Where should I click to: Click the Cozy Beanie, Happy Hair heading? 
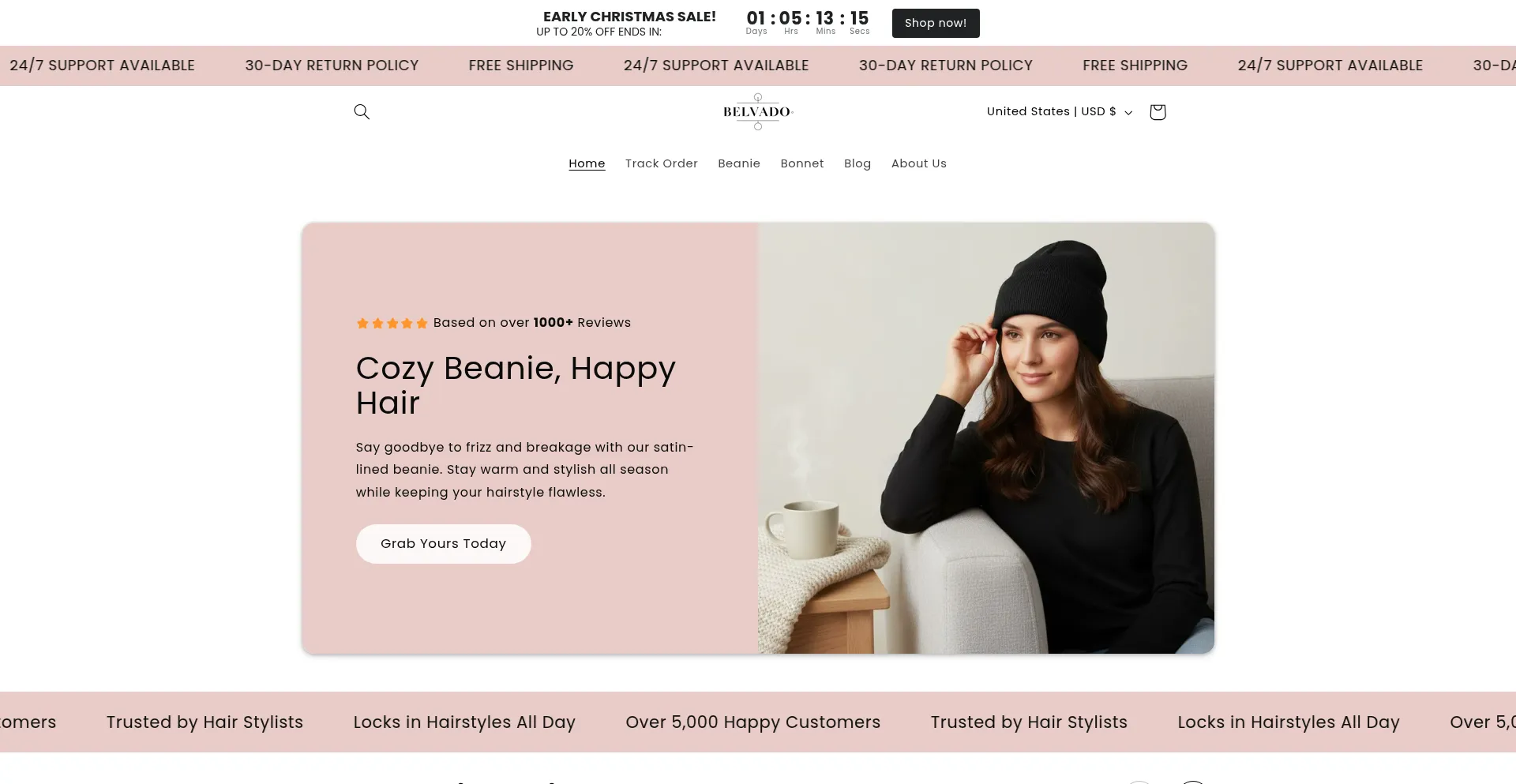click(x=515, y=385)
